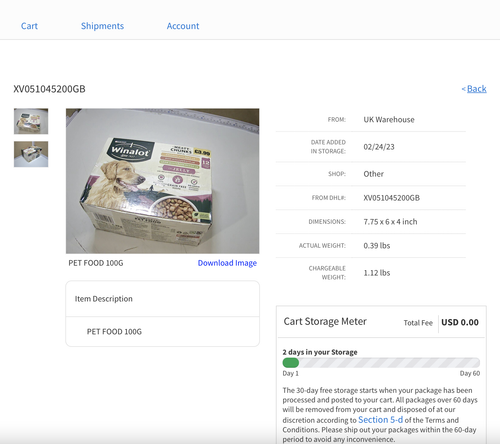
Task: Select the second package thumbnail
Action: [x=31, y=154]
